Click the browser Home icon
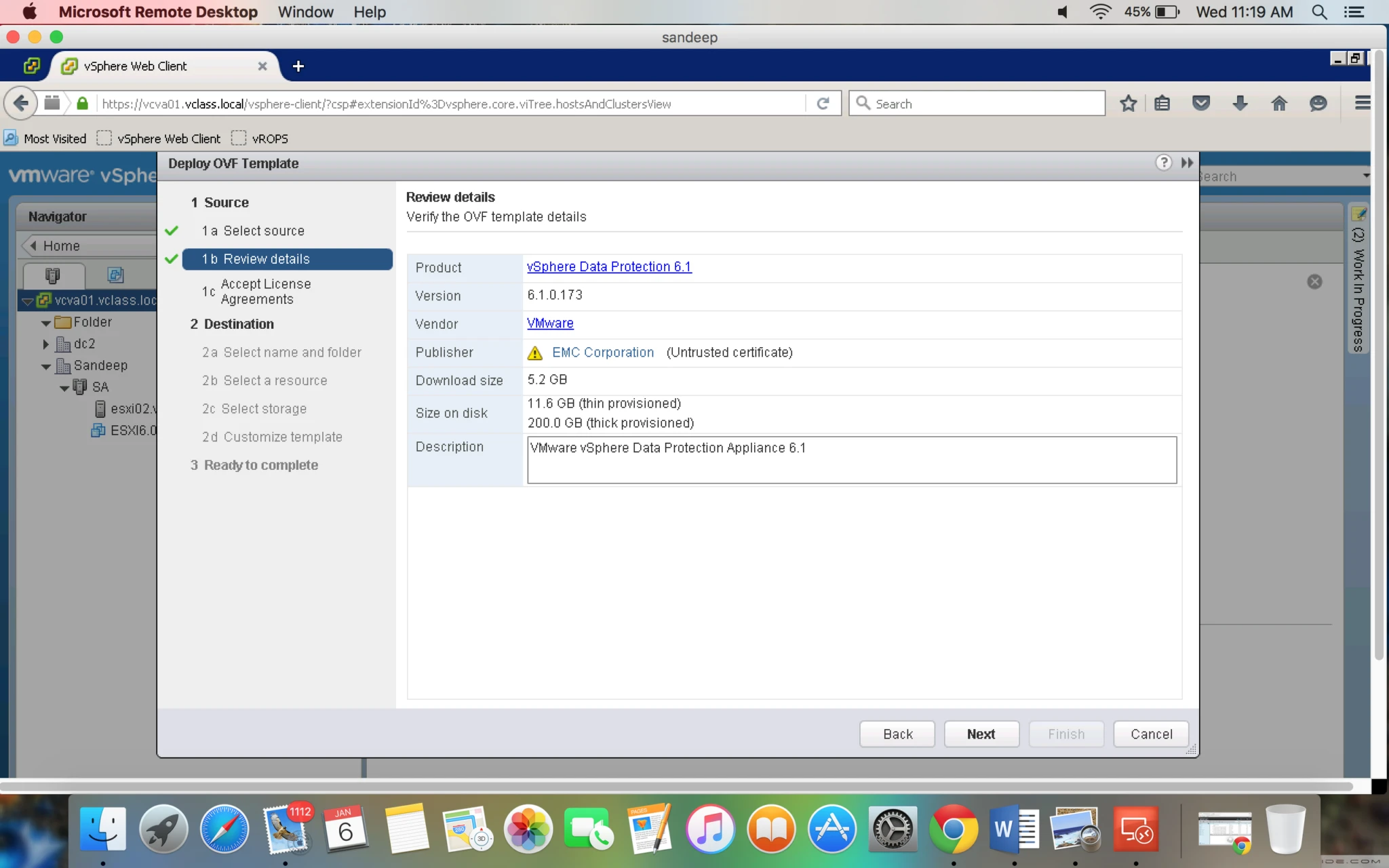 tap(1279, 103)
